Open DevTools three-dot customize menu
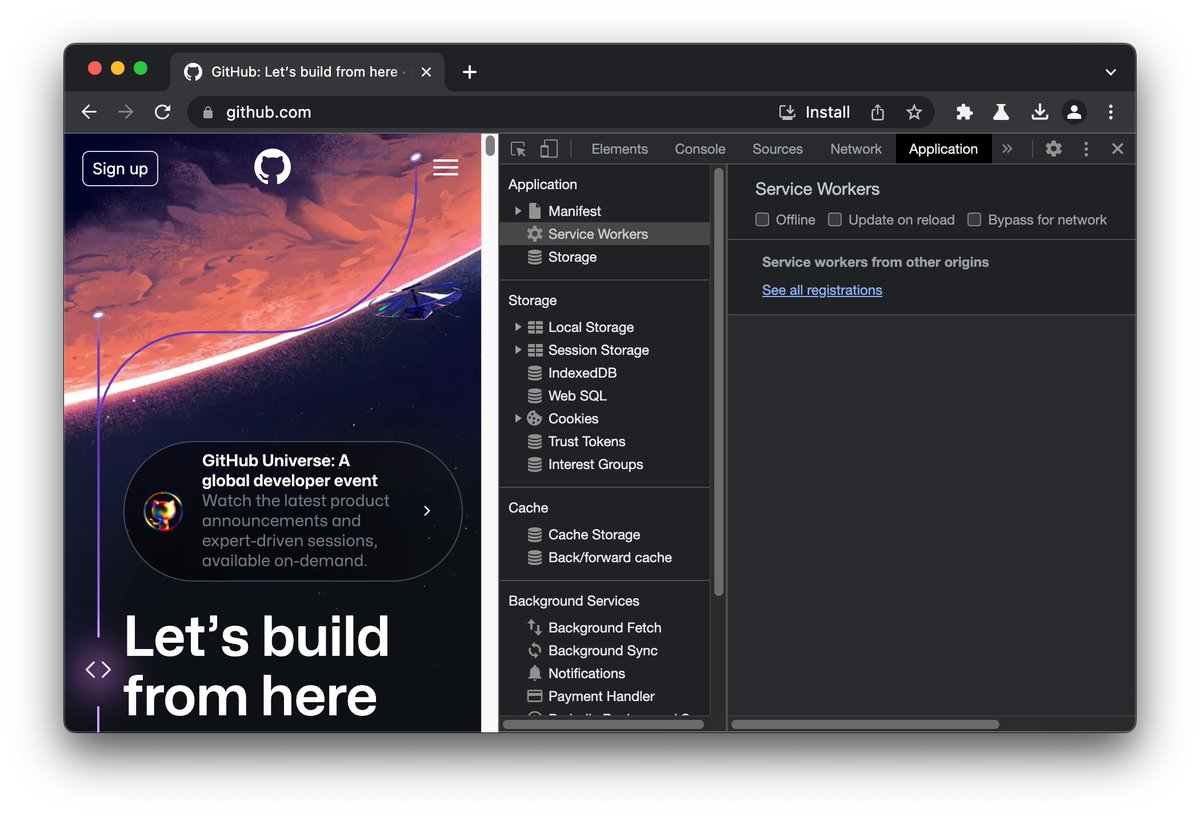 click(x=1086, y=149)
